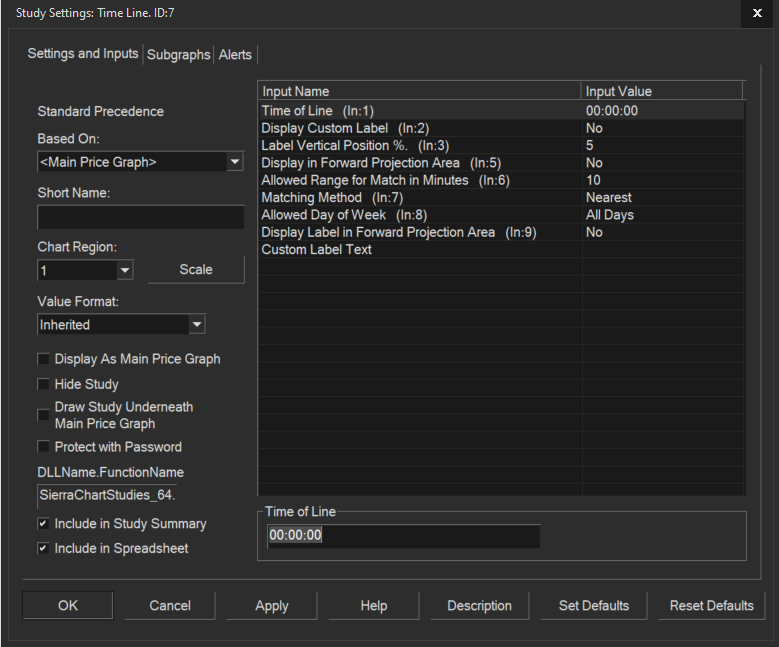Click the Time of Line edit box
The image size is (779, 647).
coord(403,536)
